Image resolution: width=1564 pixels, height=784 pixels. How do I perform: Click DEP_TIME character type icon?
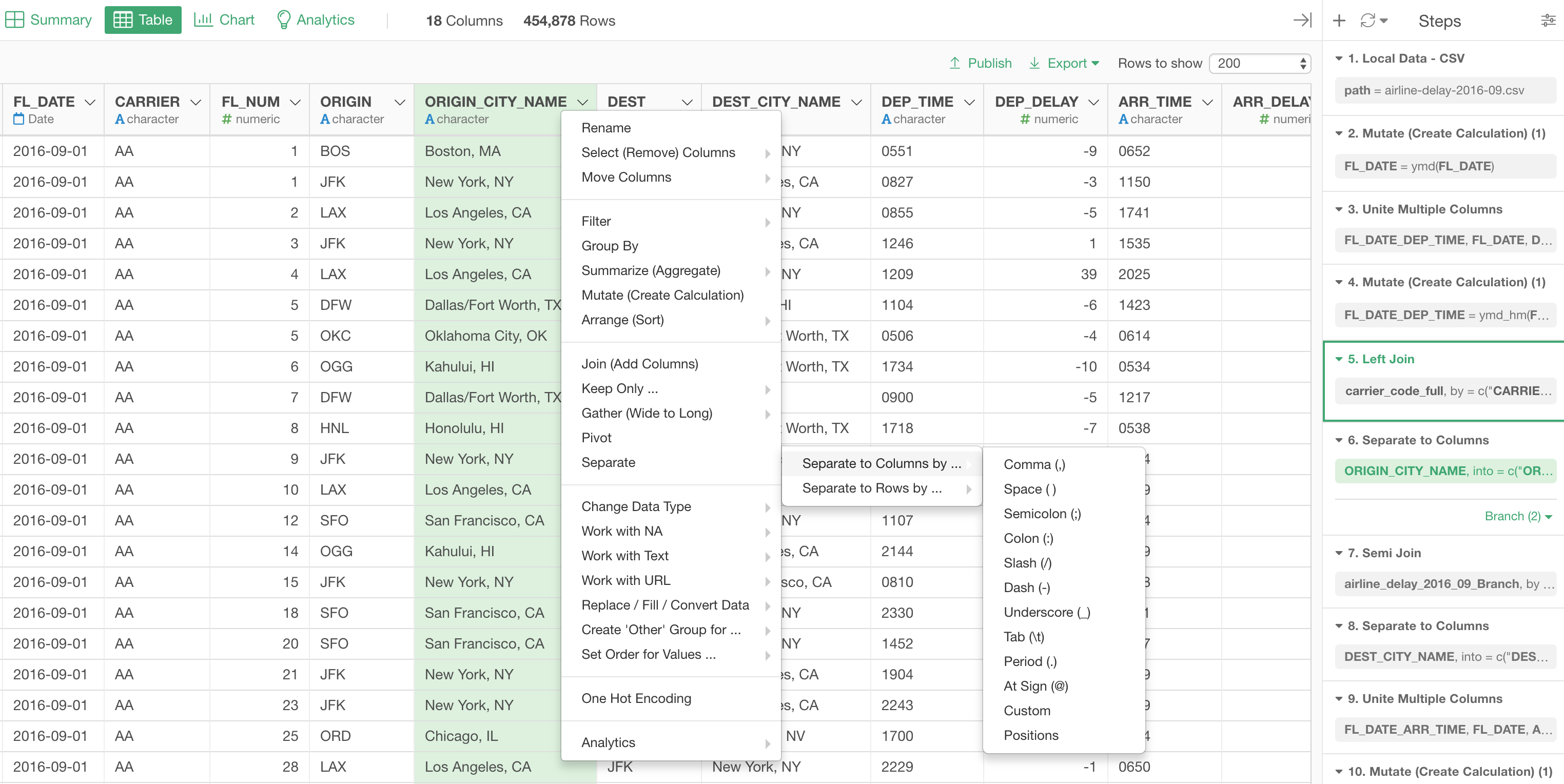(887, 119)
